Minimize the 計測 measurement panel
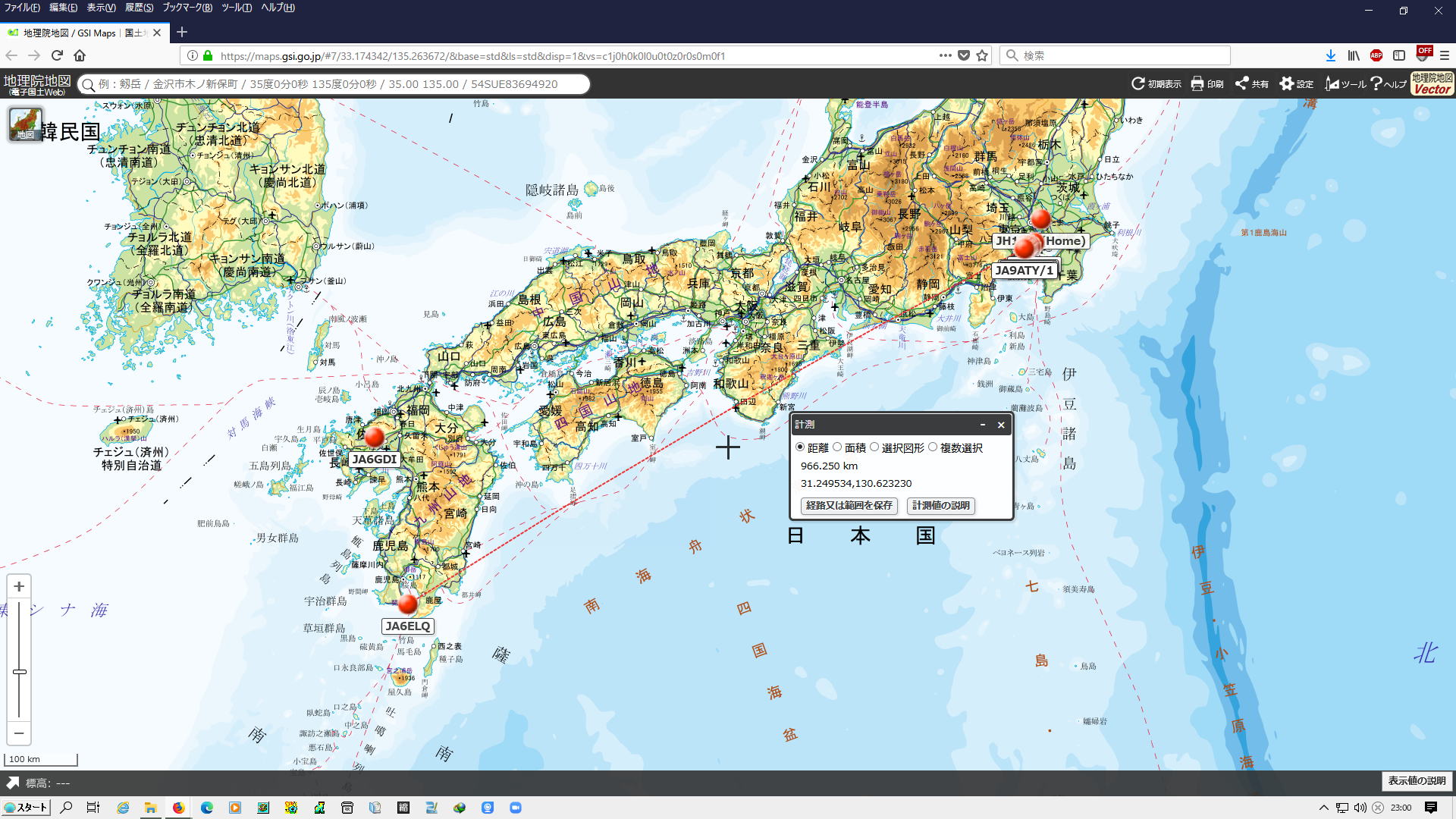The height and width of the screenshot is (819, 1456). tap(983, 425)
